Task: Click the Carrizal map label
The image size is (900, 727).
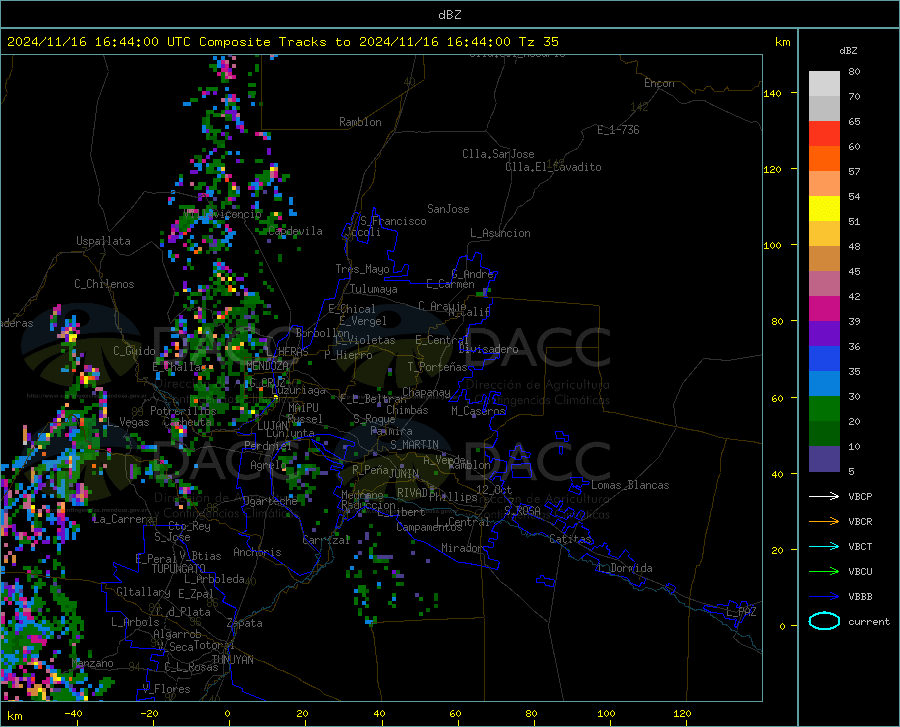Action: click(326, 540)
